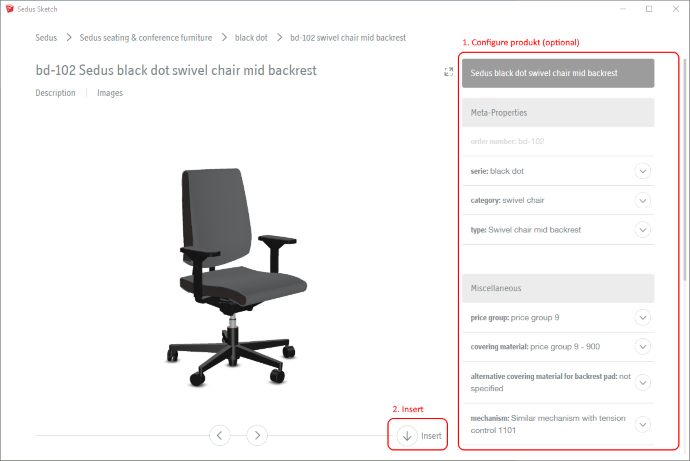This screenshot has height=461, width=690.
Task: Show the next product with right arrow
Action: (257, 435)
